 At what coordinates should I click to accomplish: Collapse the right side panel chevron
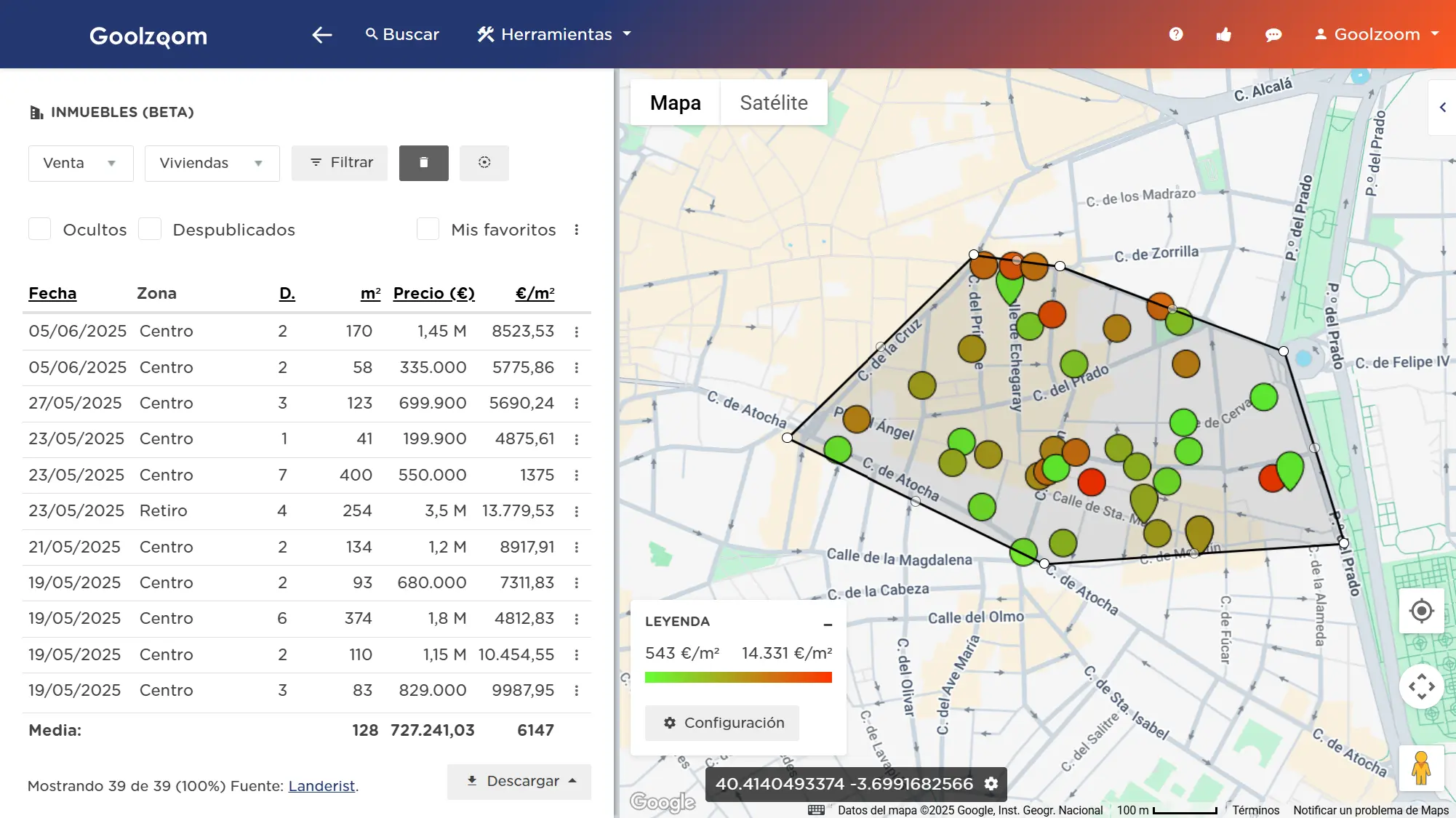tap(1443, 108)
